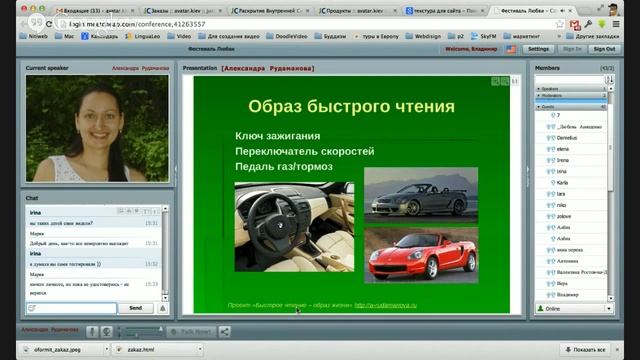Click the bookmark star in address bar
The height and width of the screenshot is (360, 640).
click(560, 24)
